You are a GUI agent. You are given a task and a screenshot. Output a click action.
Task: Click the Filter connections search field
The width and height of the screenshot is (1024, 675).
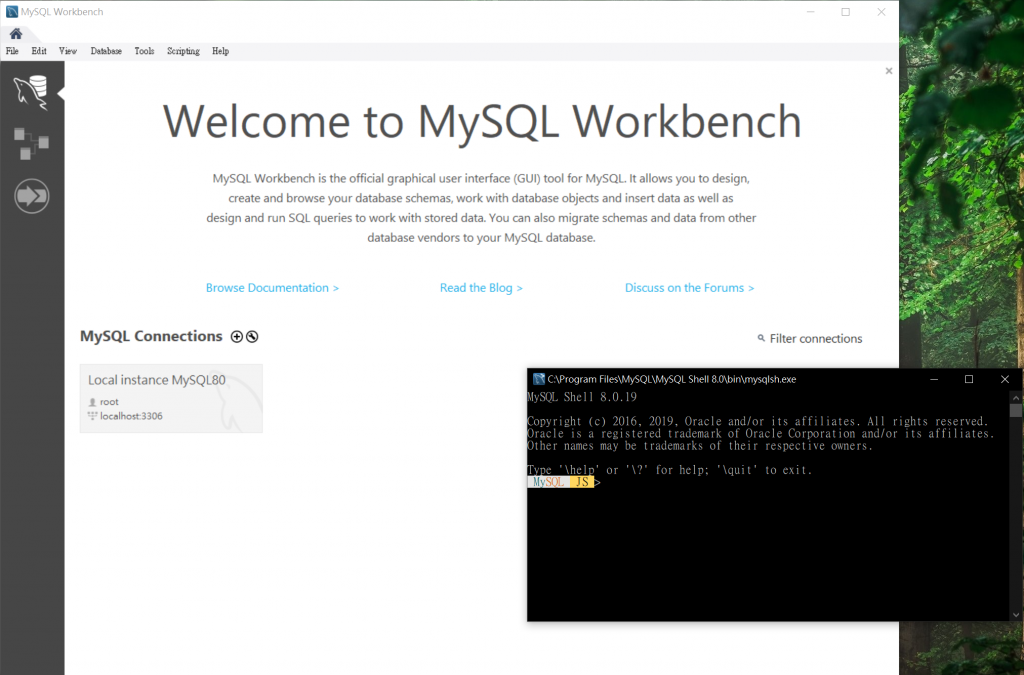coord(810,338)
